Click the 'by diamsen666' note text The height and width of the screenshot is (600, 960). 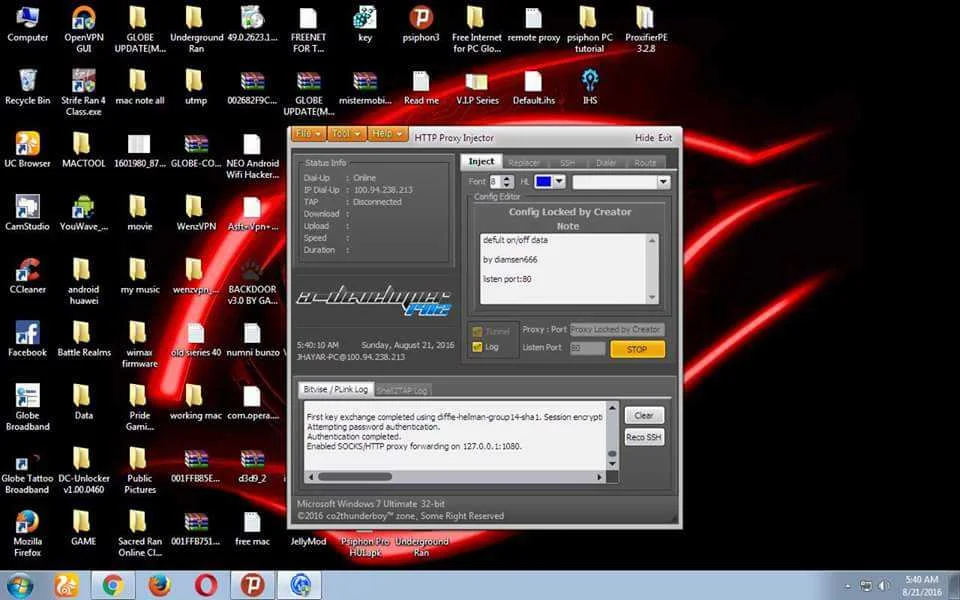[x=510, y=260]
